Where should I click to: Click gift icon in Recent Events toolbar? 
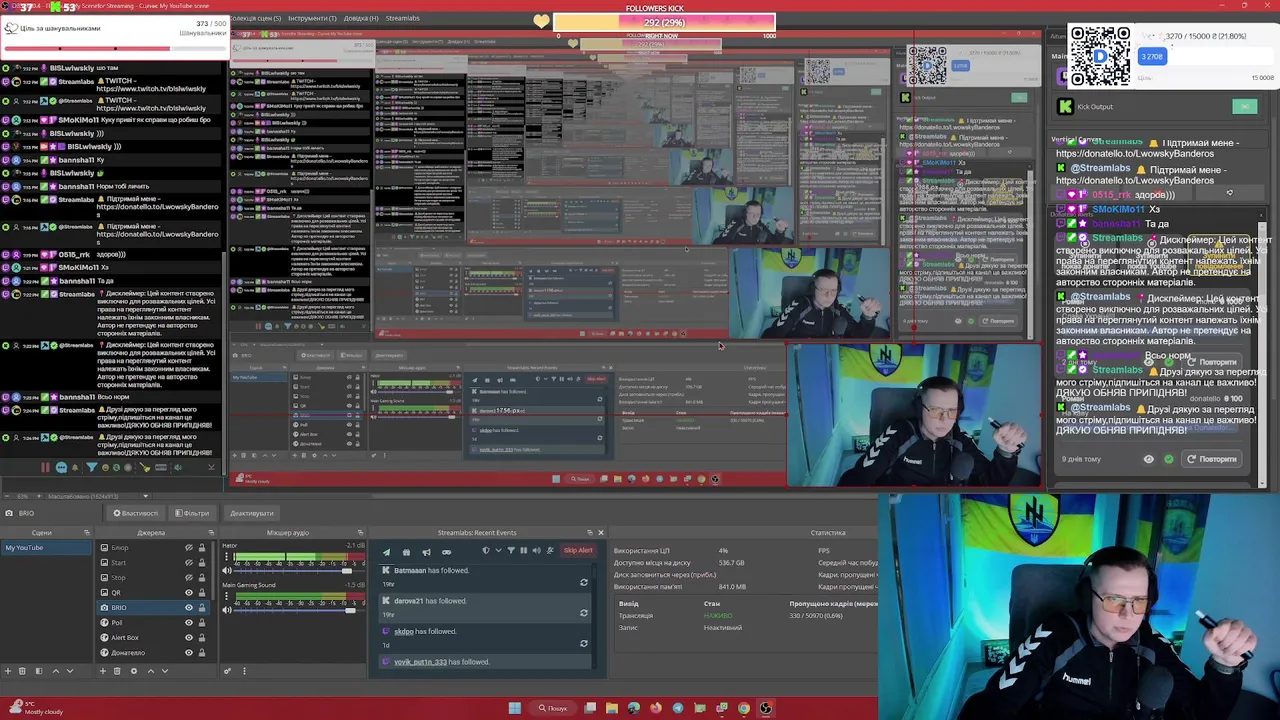(406, 551)
